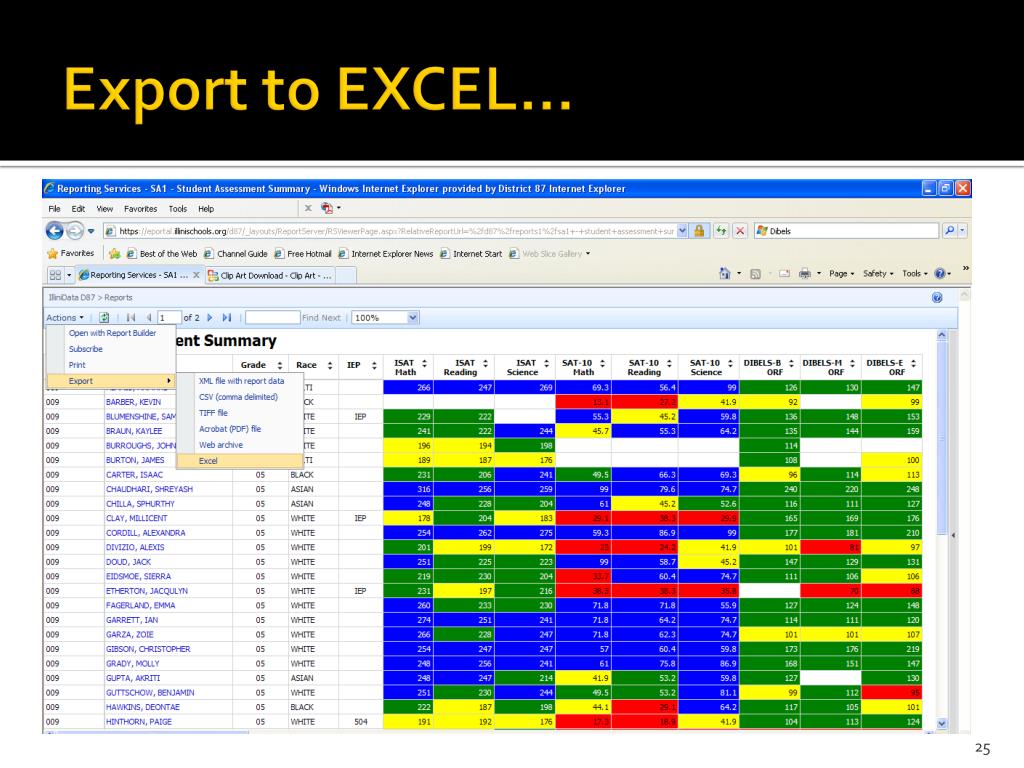
Task: Sort by SAT-10 Science column arrows
Action: pyautogui.click(x=730, y=363)
